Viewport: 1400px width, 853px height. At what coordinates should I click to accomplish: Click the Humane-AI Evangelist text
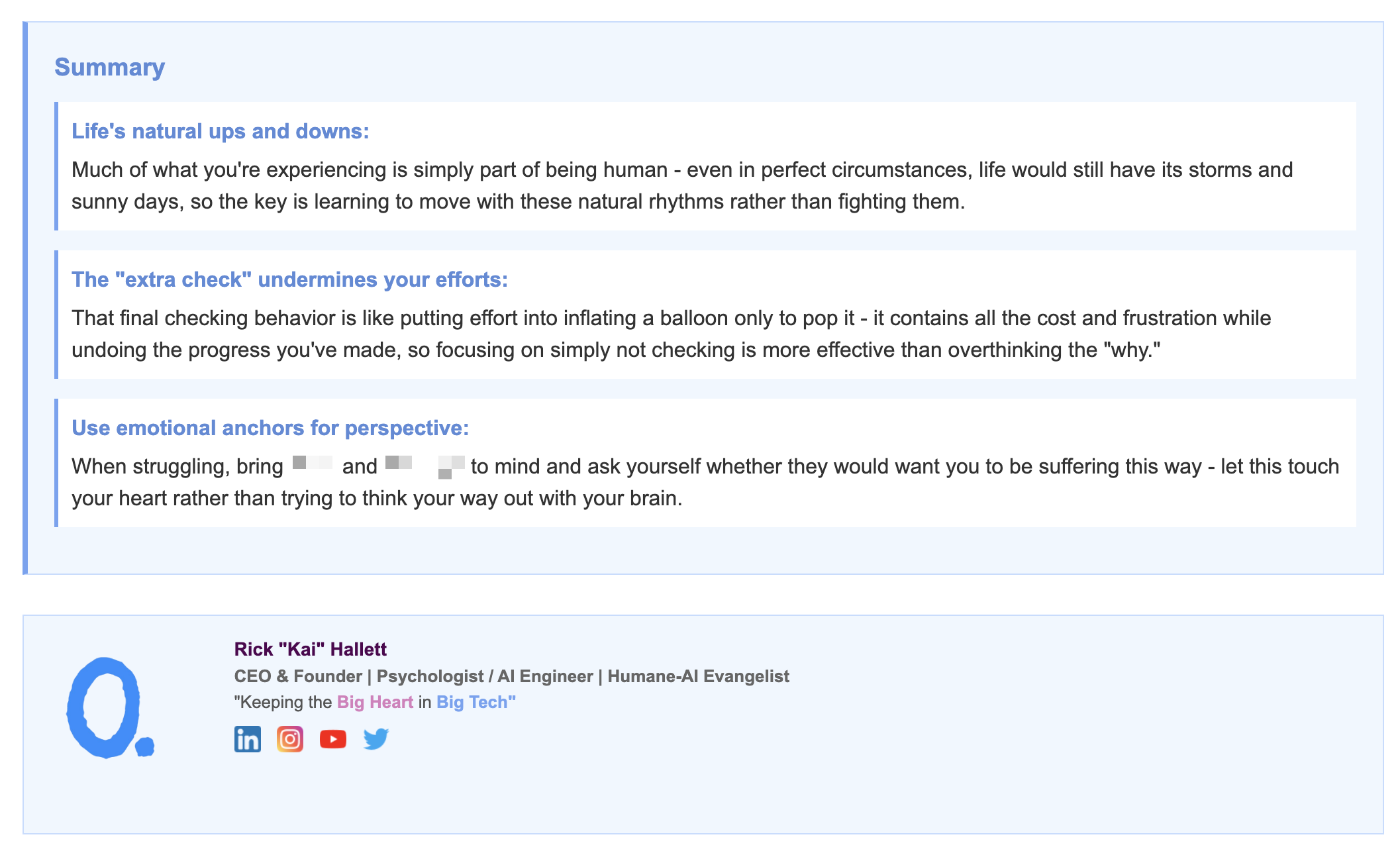click(699, 676)
